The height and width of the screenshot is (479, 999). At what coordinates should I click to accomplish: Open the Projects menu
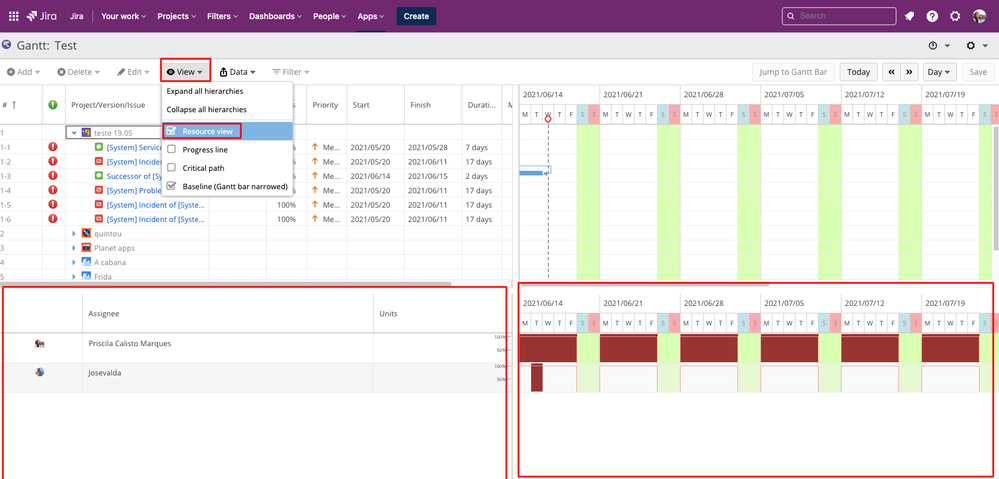176,17
